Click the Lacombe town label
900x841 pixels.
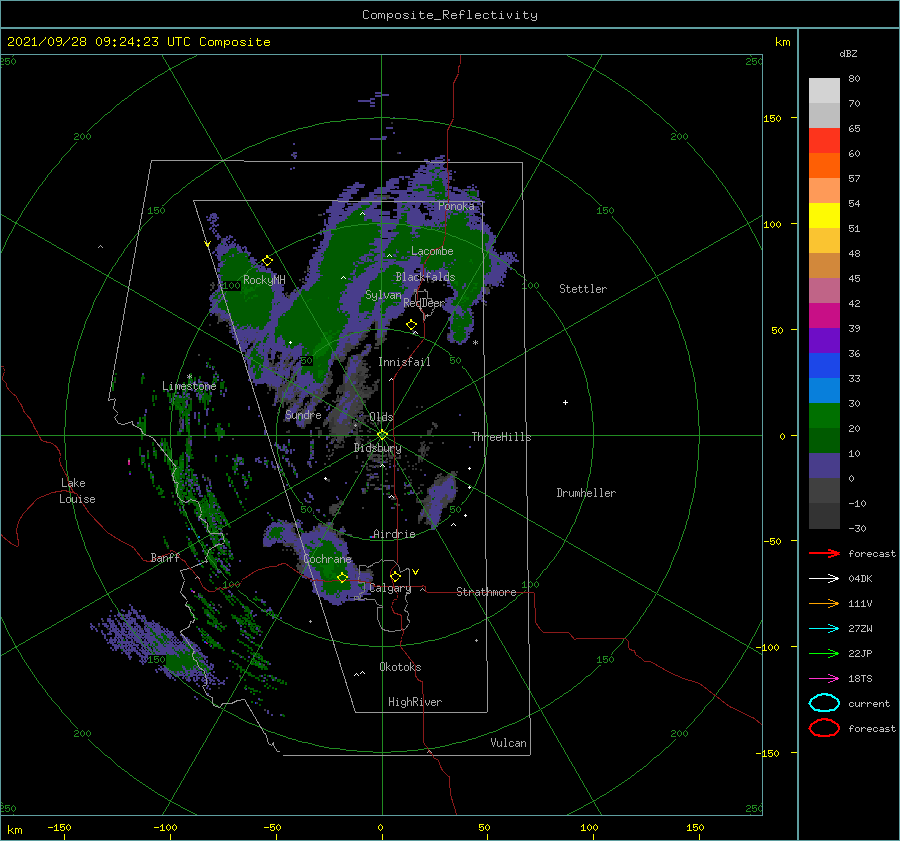[x=432, y=251]
